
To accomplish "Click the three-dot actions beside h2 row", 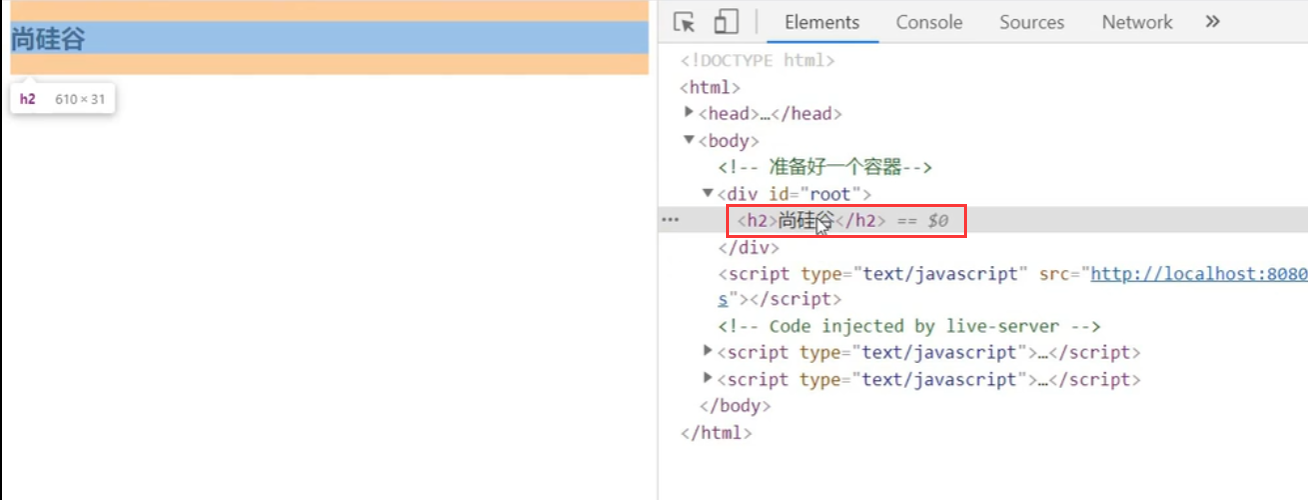I will [x=670, y=220].
